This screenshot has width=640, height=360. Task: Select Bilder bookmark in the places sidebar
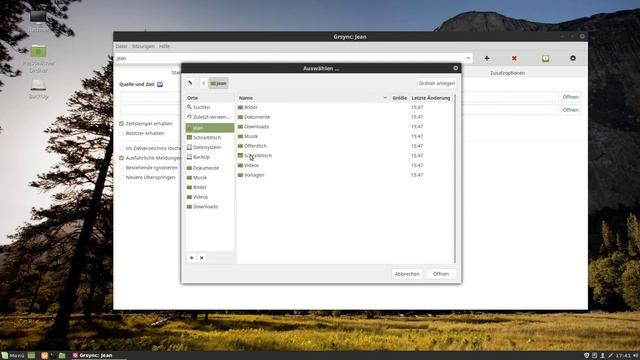point(210,187)
